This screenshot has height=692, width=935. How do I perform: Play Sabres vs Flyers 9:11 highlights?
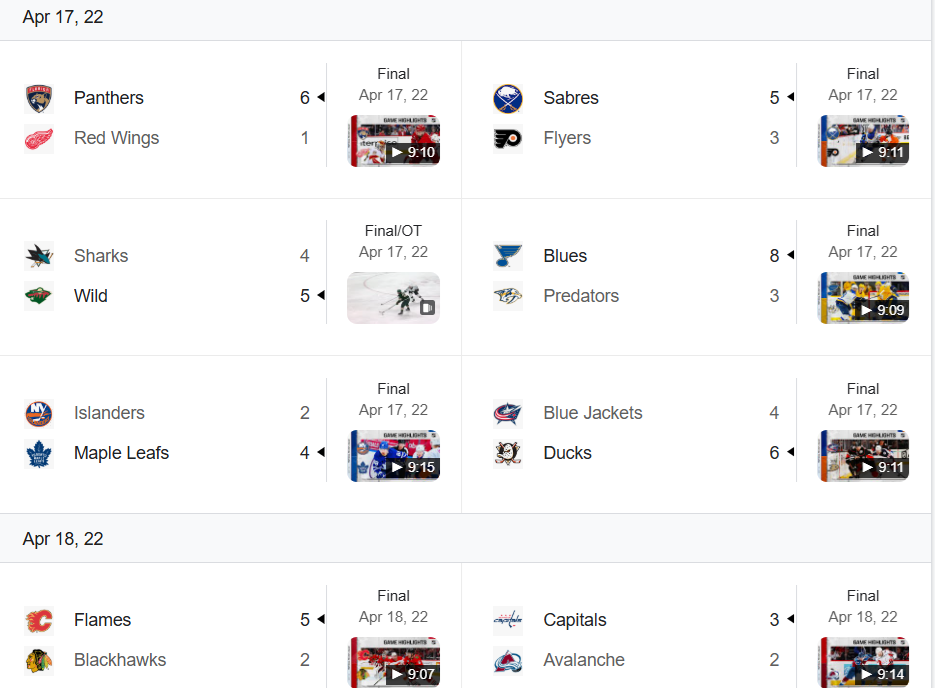(x=864, y=141)
